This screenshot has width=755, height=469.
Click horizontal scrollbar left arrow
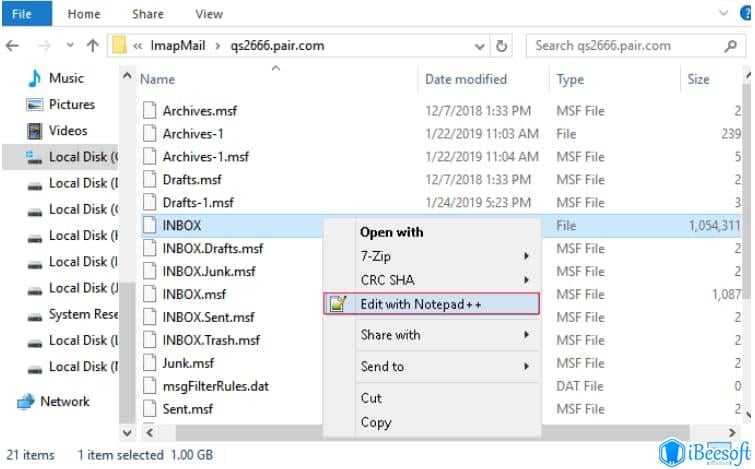150,433
